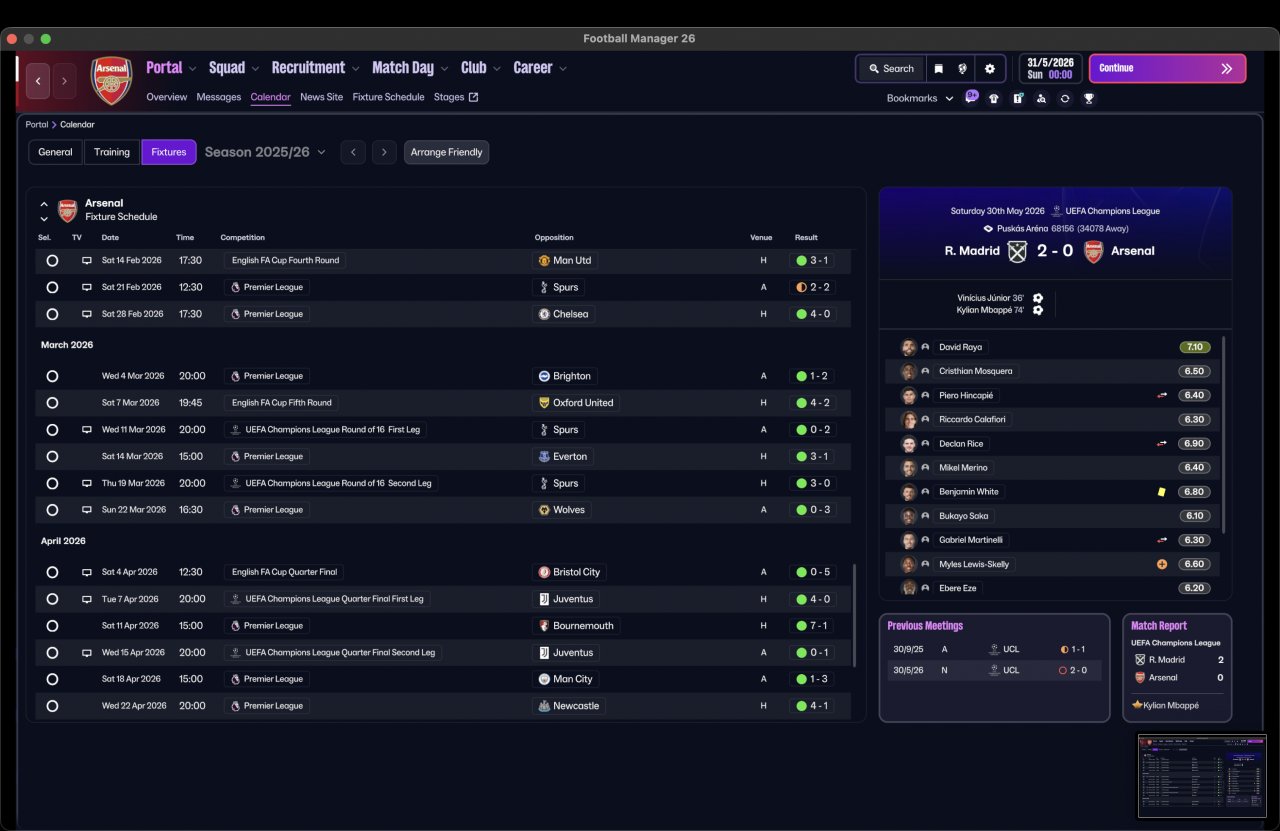The image size is (1280, 831).
Task: Open the Messages tab
Action: click(x=218, y=97)
